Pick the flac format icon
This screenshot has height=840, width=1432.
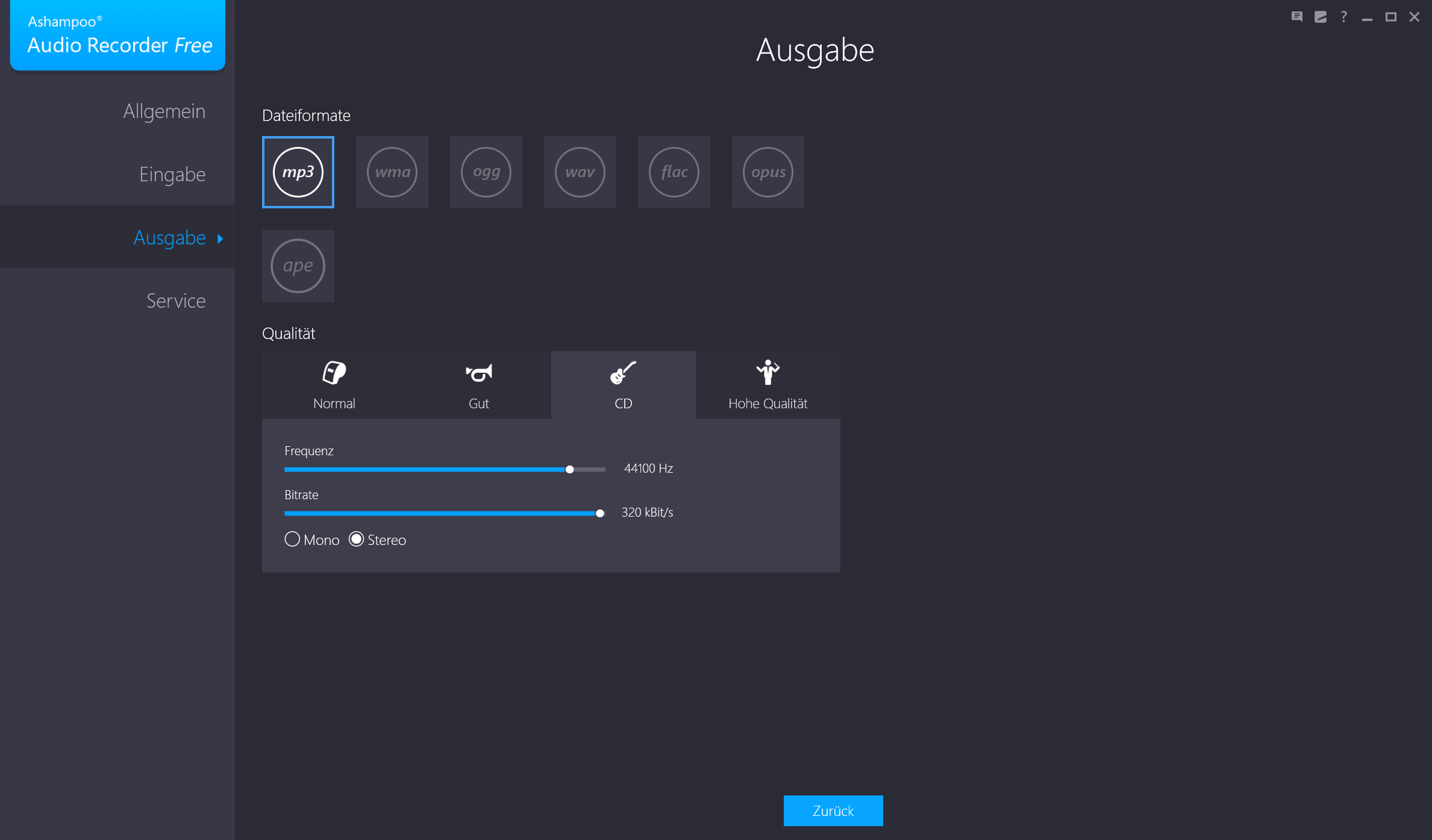pyautogui.click(x=674, y=172)
